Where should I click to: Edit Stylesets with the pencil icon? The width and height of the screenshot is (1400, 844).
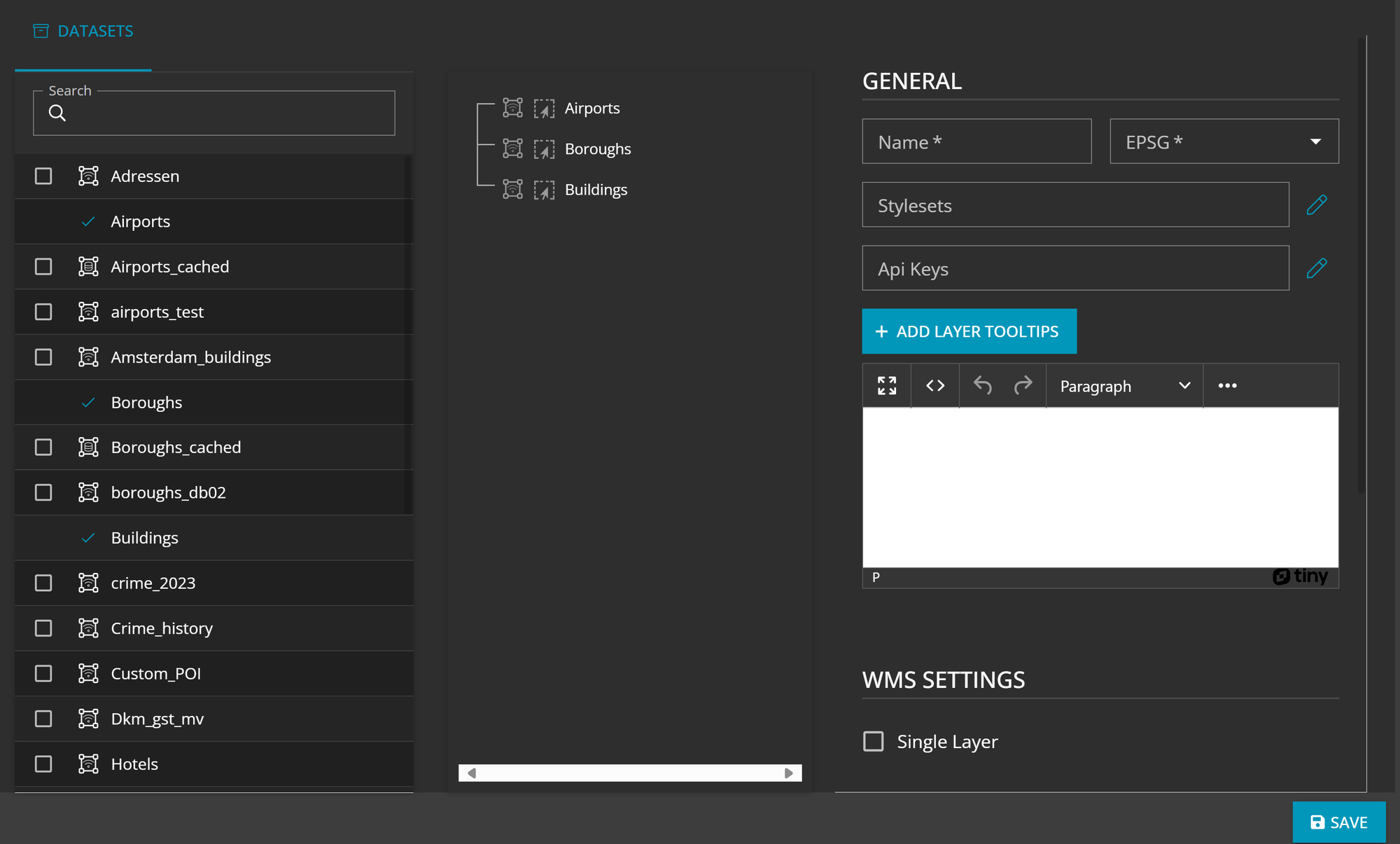(x=1317, y=205)
